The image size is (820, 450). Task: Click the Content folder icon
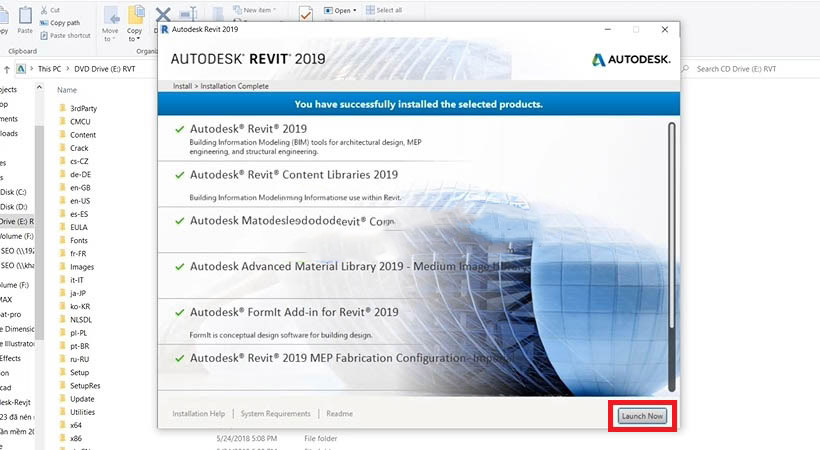point(62,134)
